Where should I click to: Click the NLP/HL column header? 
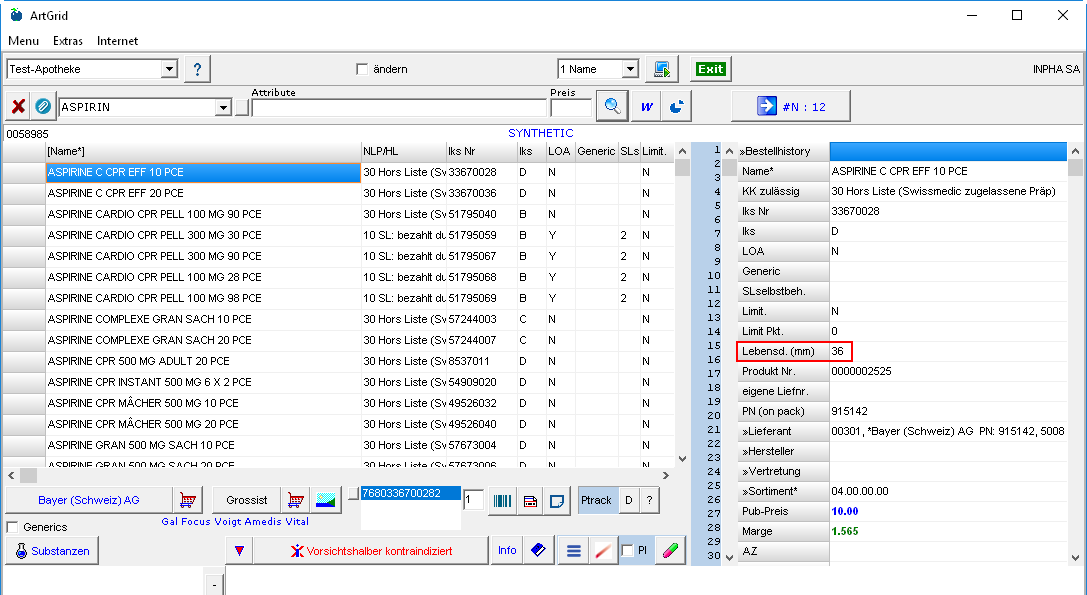[403, 151]
